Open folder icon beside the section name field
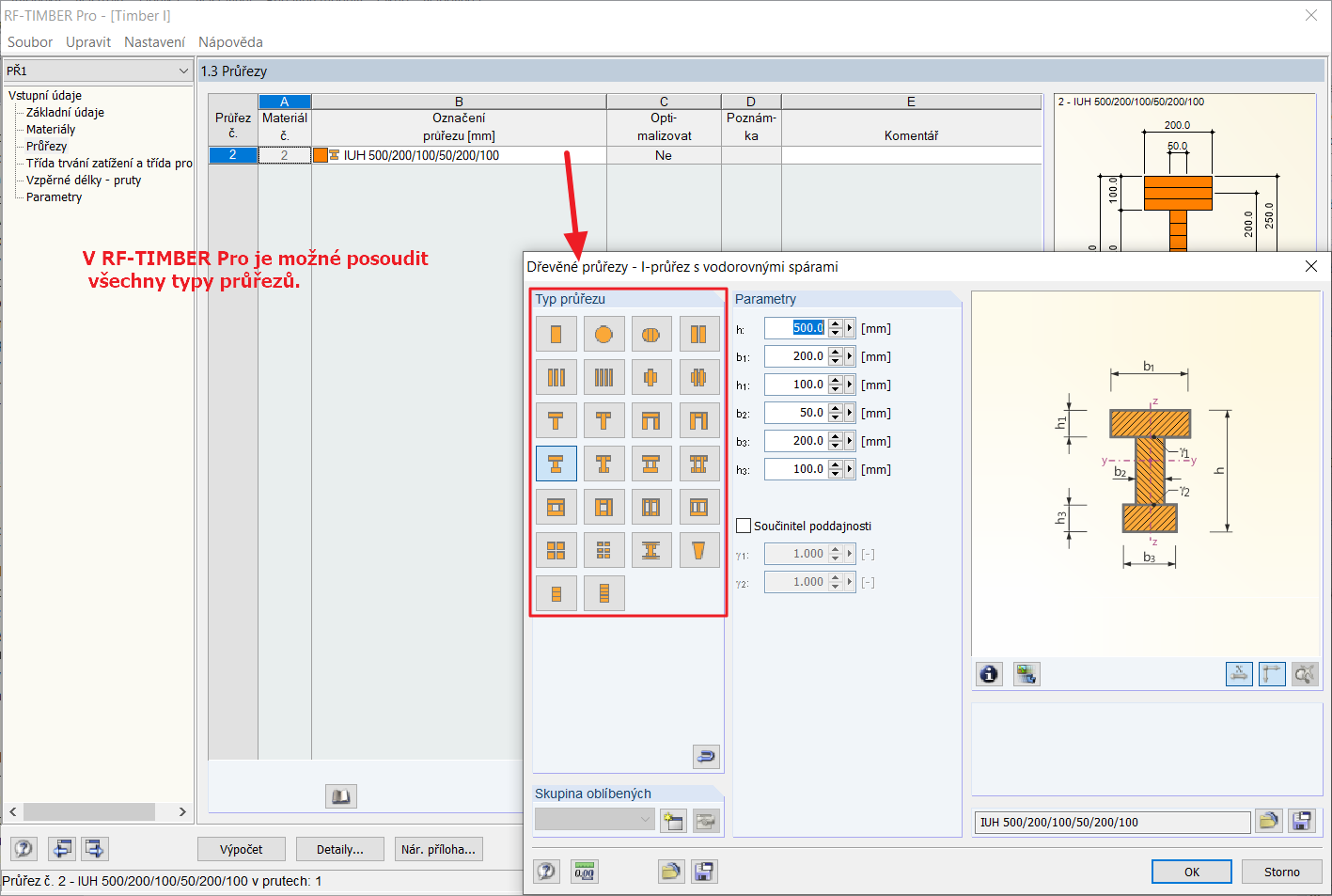 point(1269,821)
